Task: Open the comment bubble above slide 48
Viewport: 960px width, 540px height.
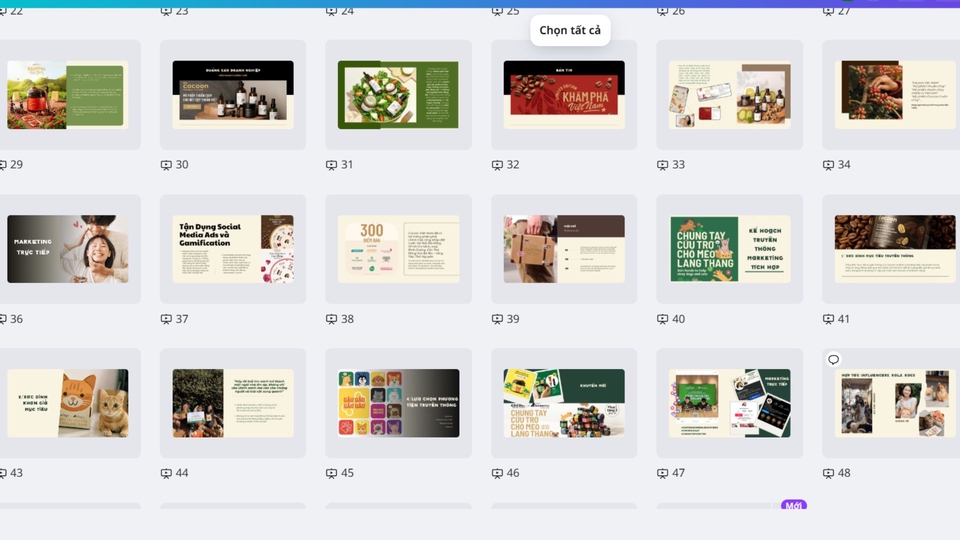Action: pos(833,360)
